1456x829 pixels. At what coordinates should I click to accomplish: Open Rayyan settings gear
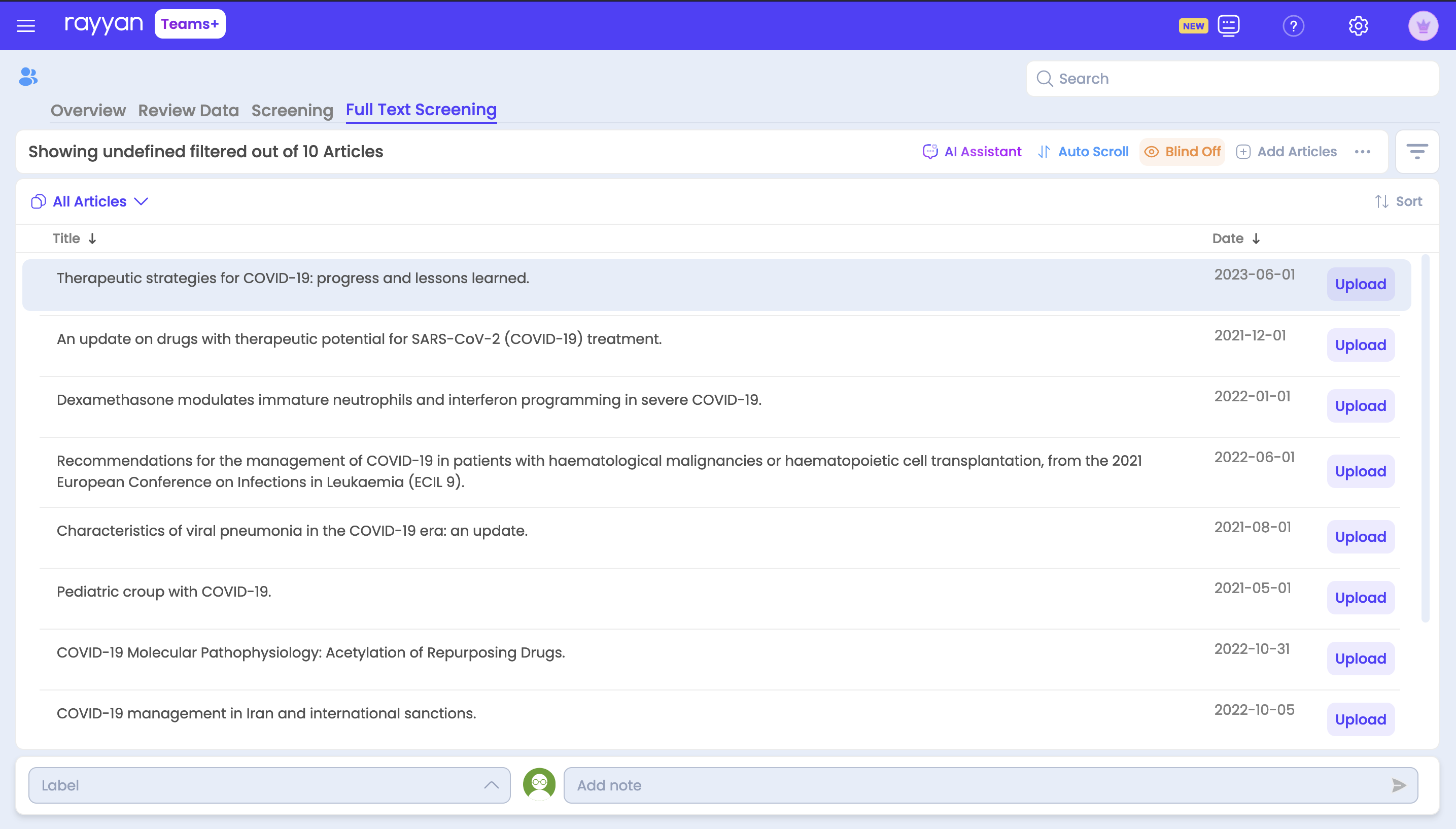point(1359,26)
